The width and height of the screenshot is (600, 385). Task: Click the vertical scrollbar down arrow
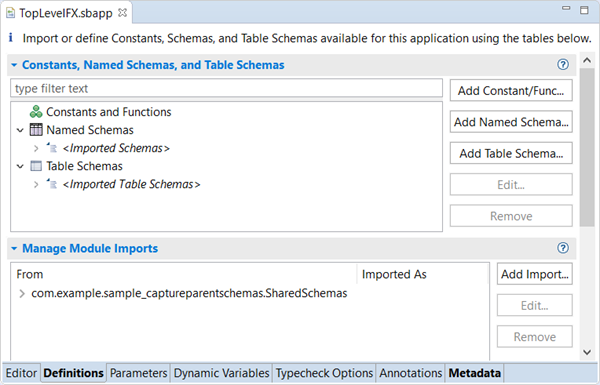(x=587, y=352)
